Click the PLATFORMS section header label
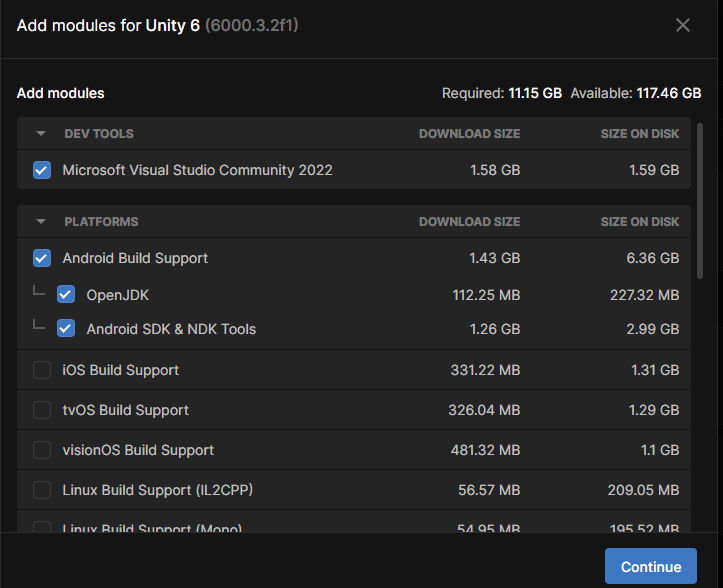 click(101, 222)
